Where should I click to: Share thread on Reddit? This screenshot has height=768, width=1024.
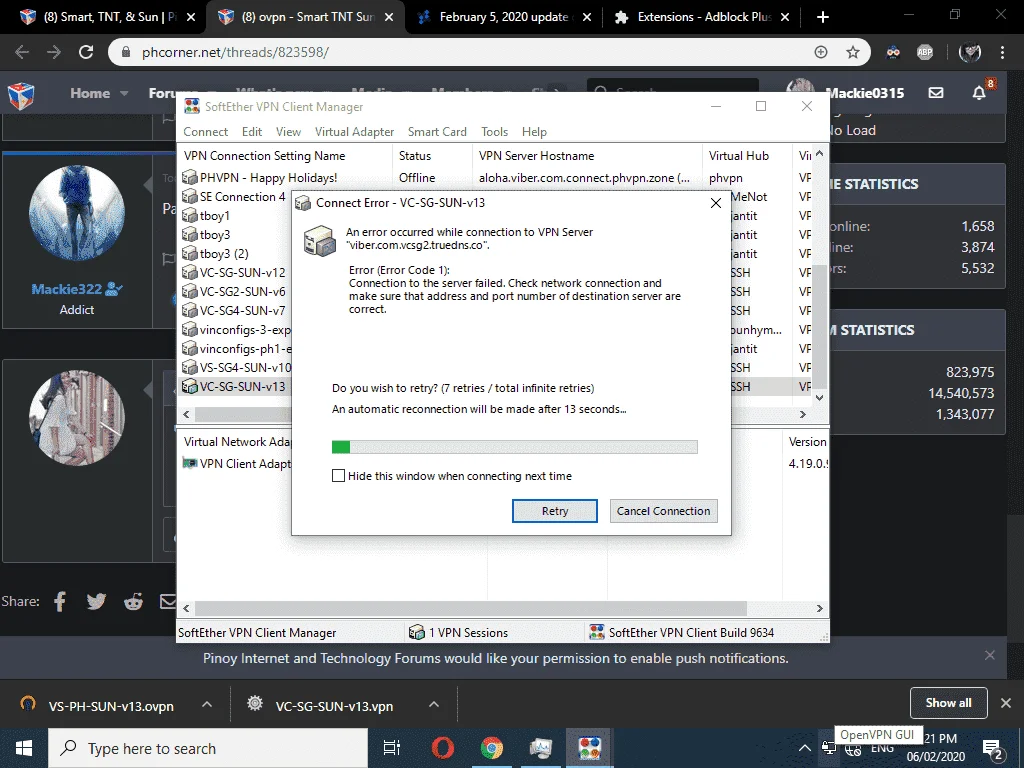pos(133,601)
